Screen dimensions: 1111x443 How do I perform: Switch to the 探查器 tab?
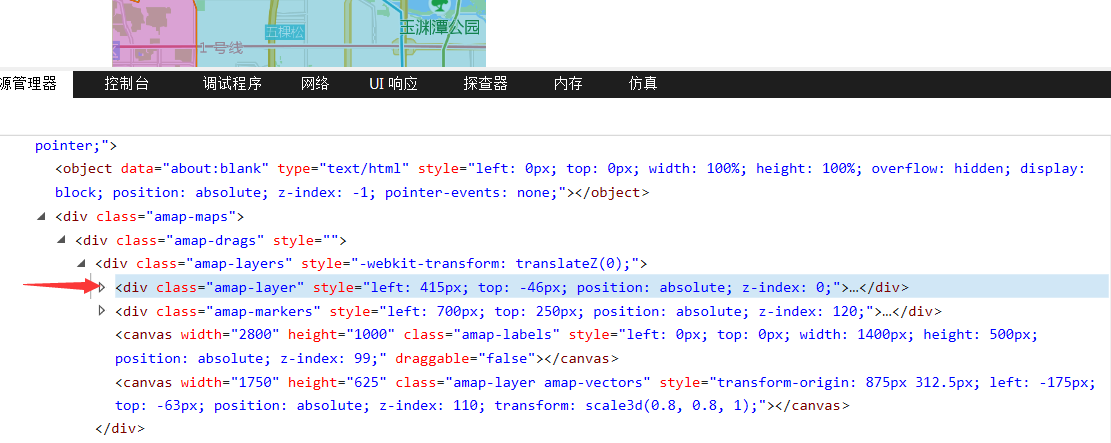(486, 84)
